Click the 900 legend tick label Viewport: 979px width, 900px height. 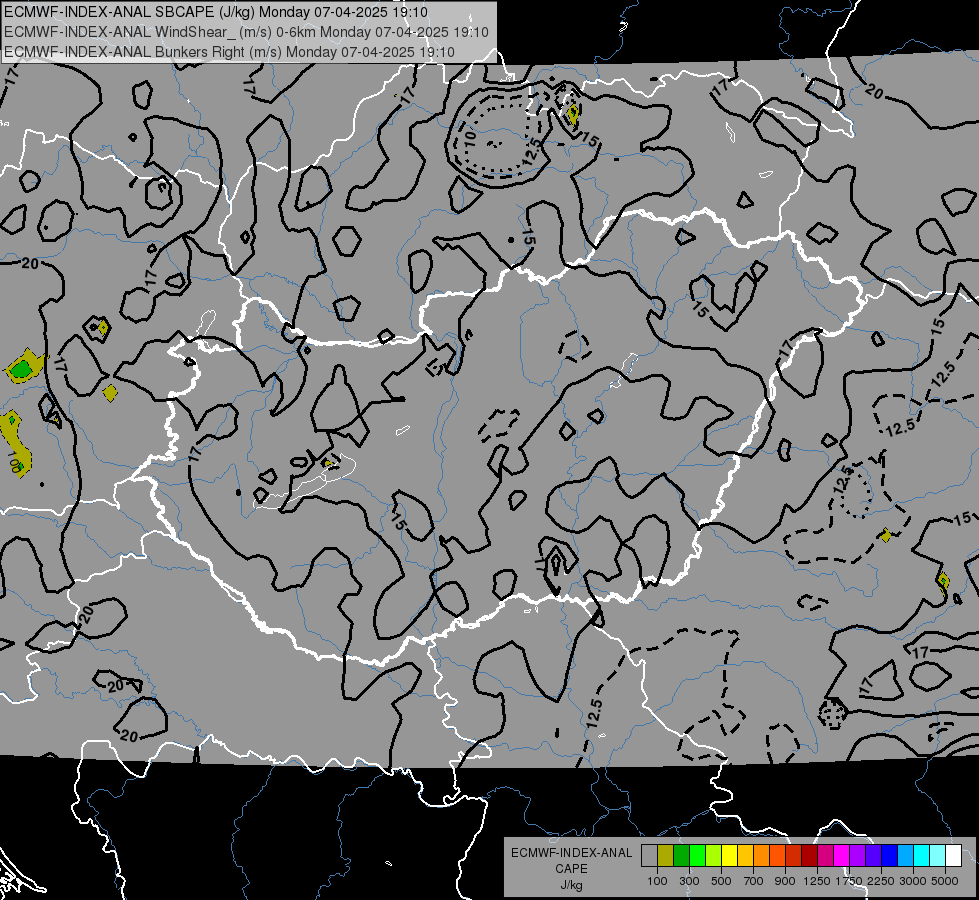click(785, 881)
